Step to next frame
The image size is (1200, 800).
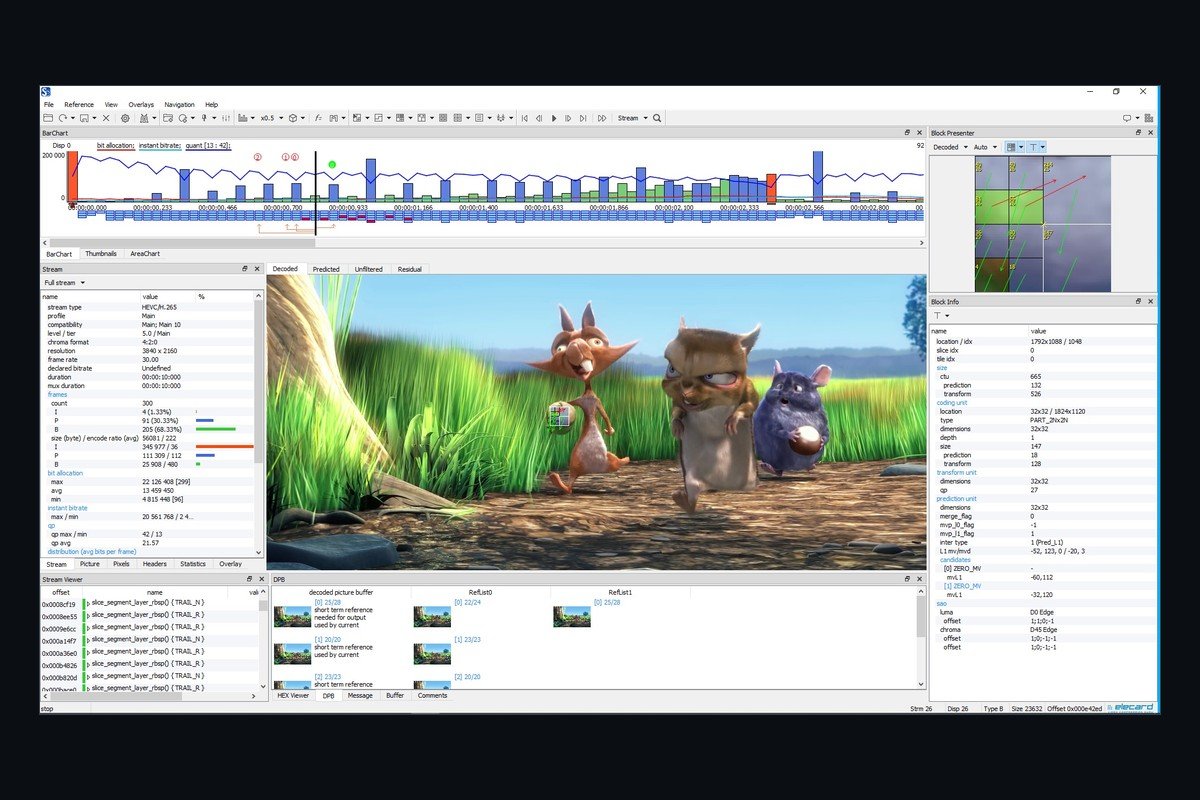pos(568,118)
